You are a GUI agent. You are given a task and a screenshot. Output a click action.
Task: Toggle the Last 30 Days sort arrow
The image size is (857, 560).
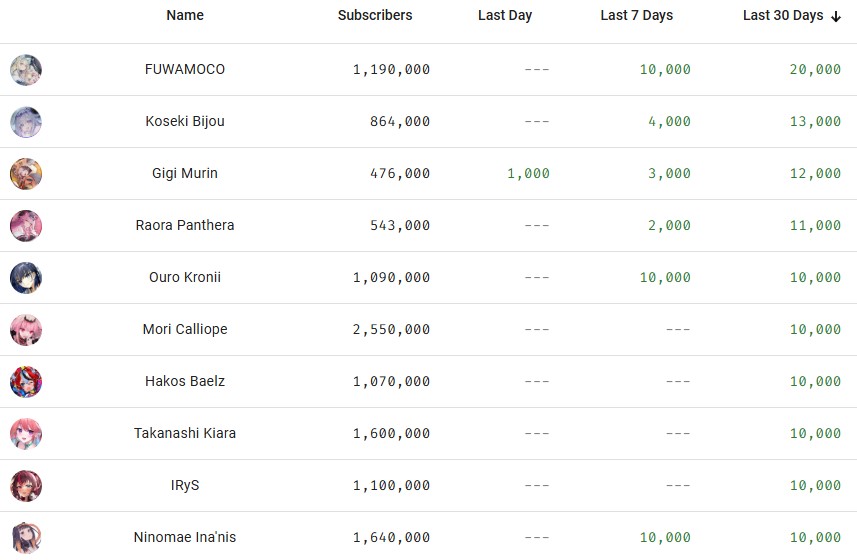pyautogui.click(x=836, y=16)
